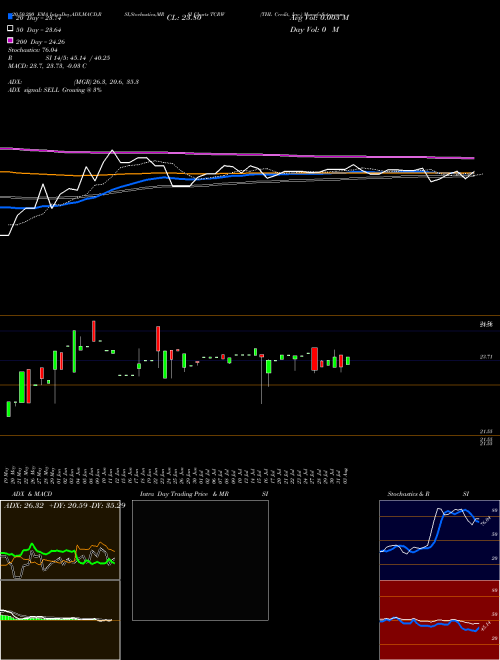Viewport: 500px width, 660px height.
Task: Click the blue Stochastics chart panel
Action: (x=439, y=540)
